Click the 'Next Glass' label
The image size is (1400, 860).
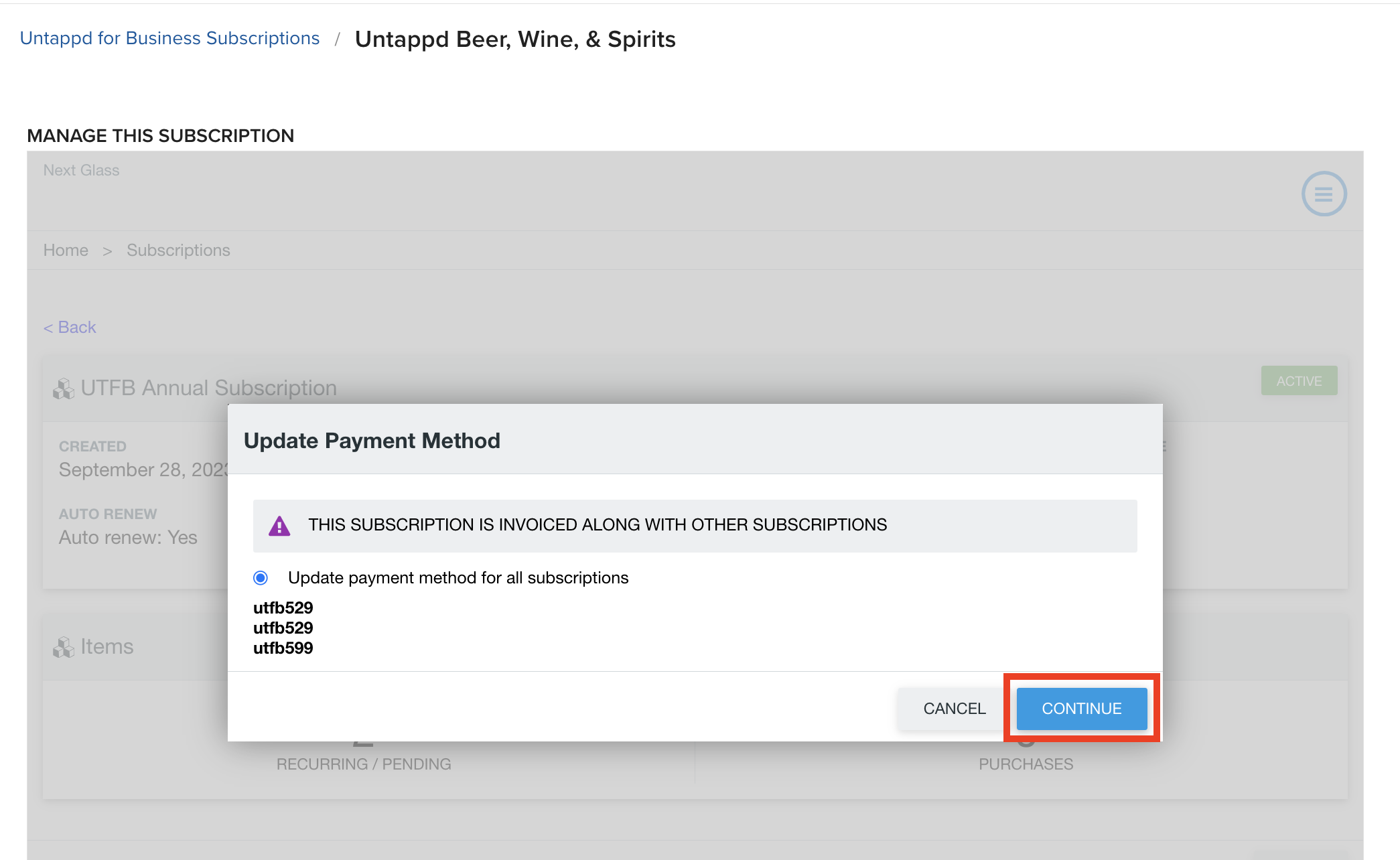(81, 170)
